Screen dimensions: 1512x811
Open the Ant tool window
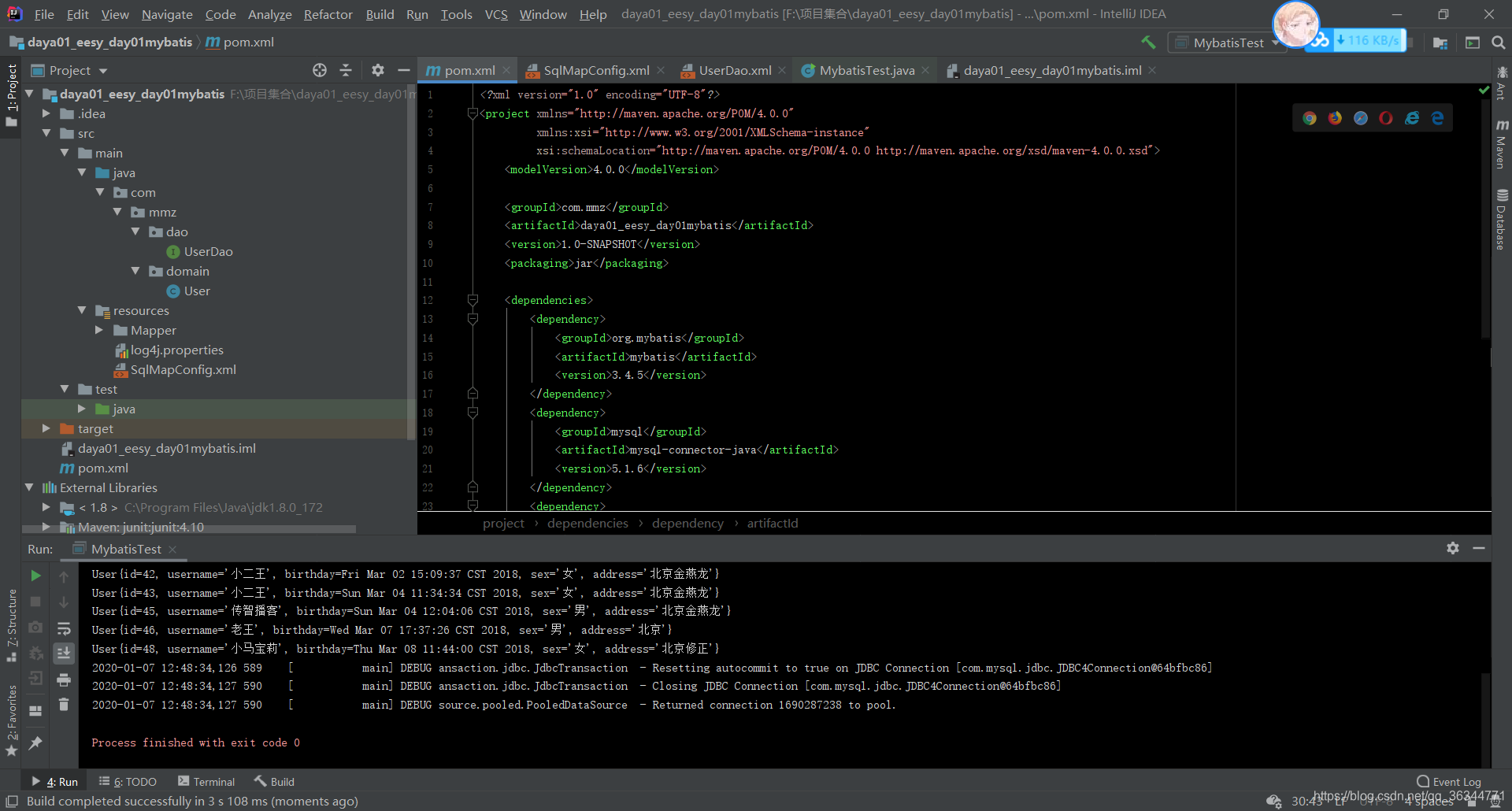(1502, 83)
